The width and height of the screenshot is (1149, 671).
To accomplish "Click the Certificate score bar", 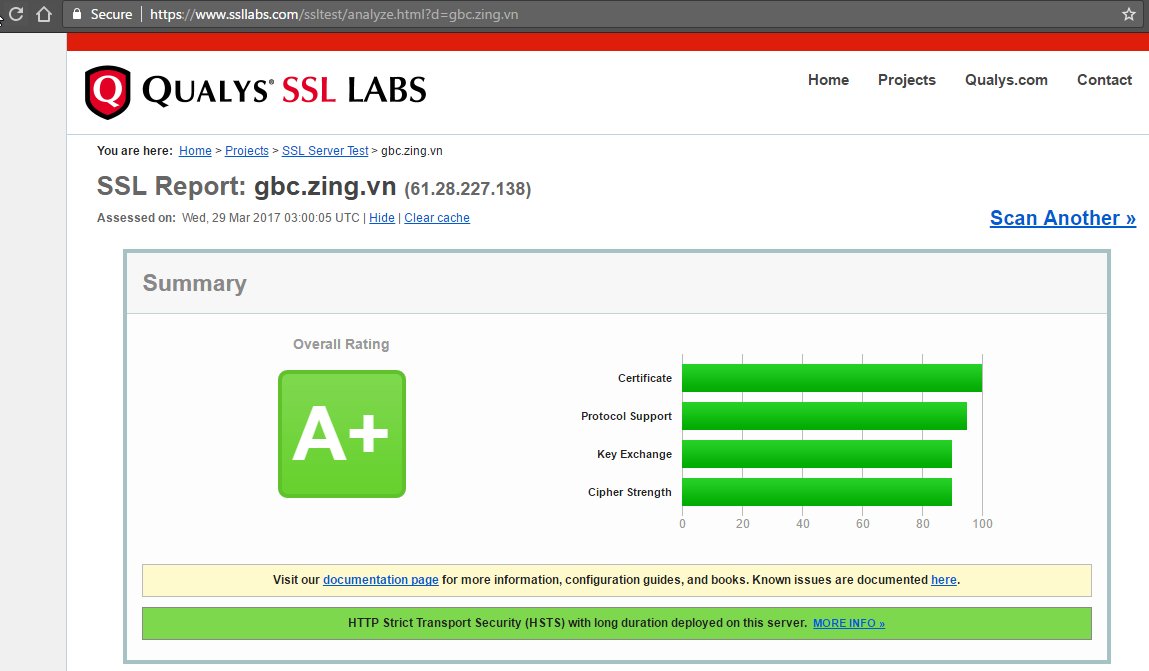I will [x=832, y=378].
